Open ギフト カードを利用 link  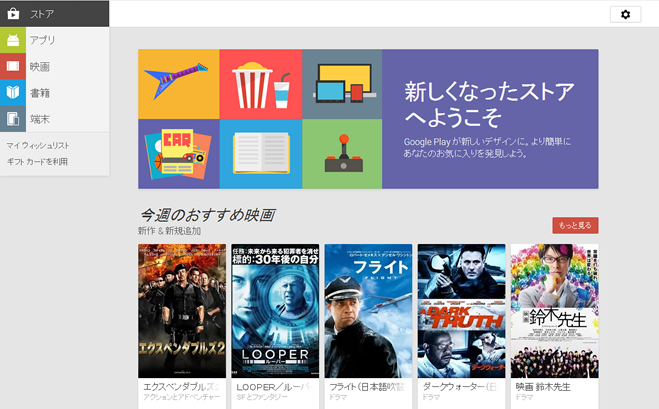click(37, 161)
